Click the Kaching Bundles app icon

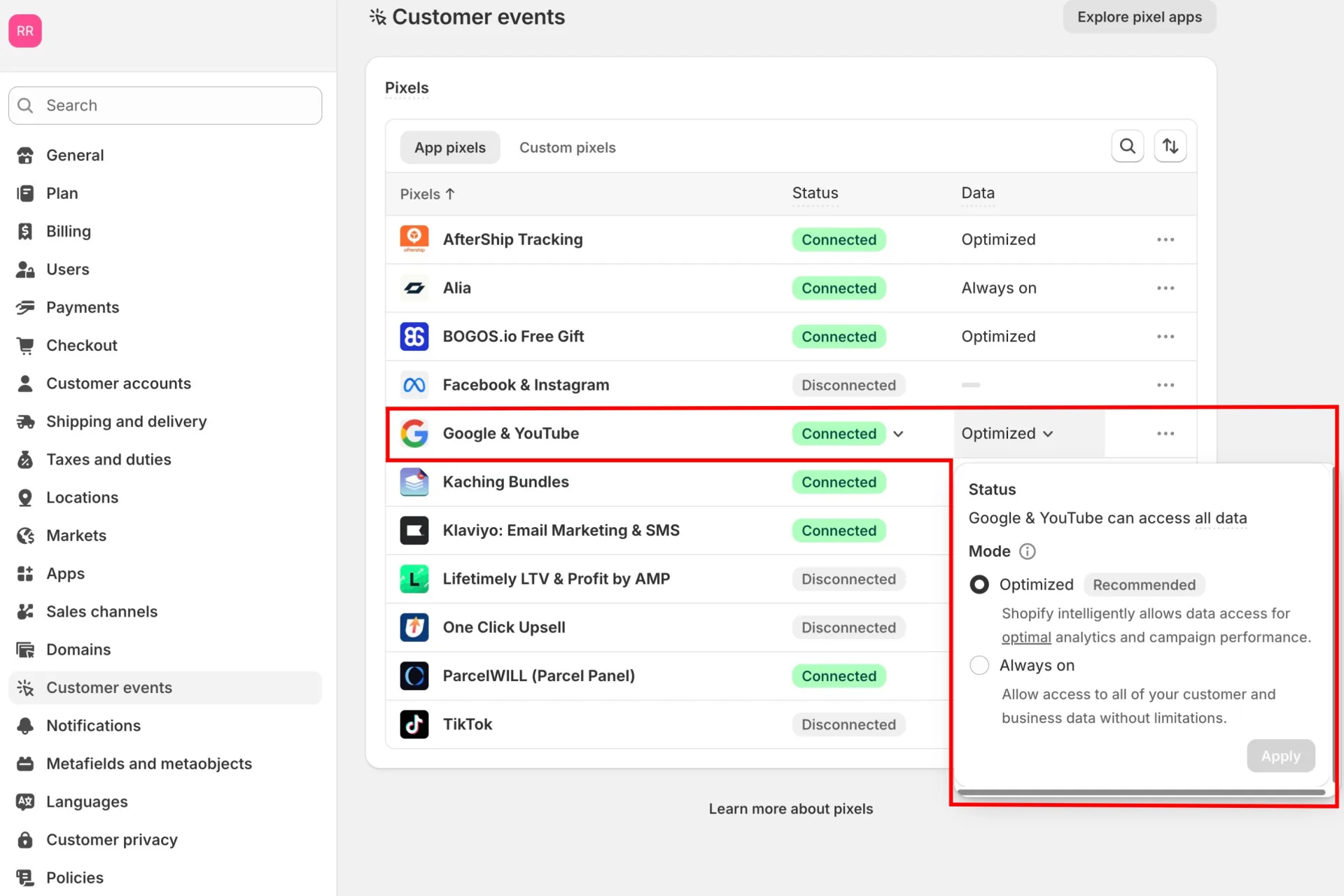pos(414,482)
